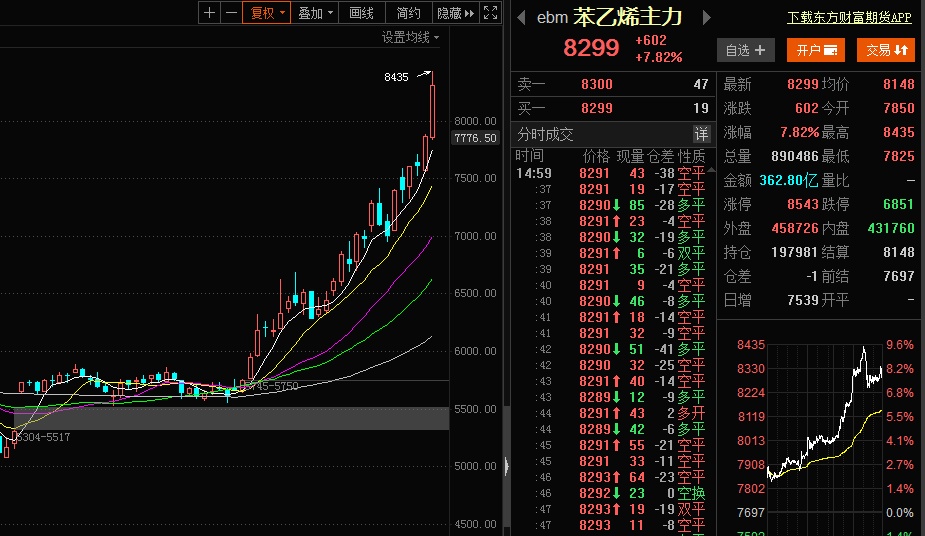Toggle 隐藏 to hide the side panel
This screenshot has width=925, height=536.
(455, 13)
